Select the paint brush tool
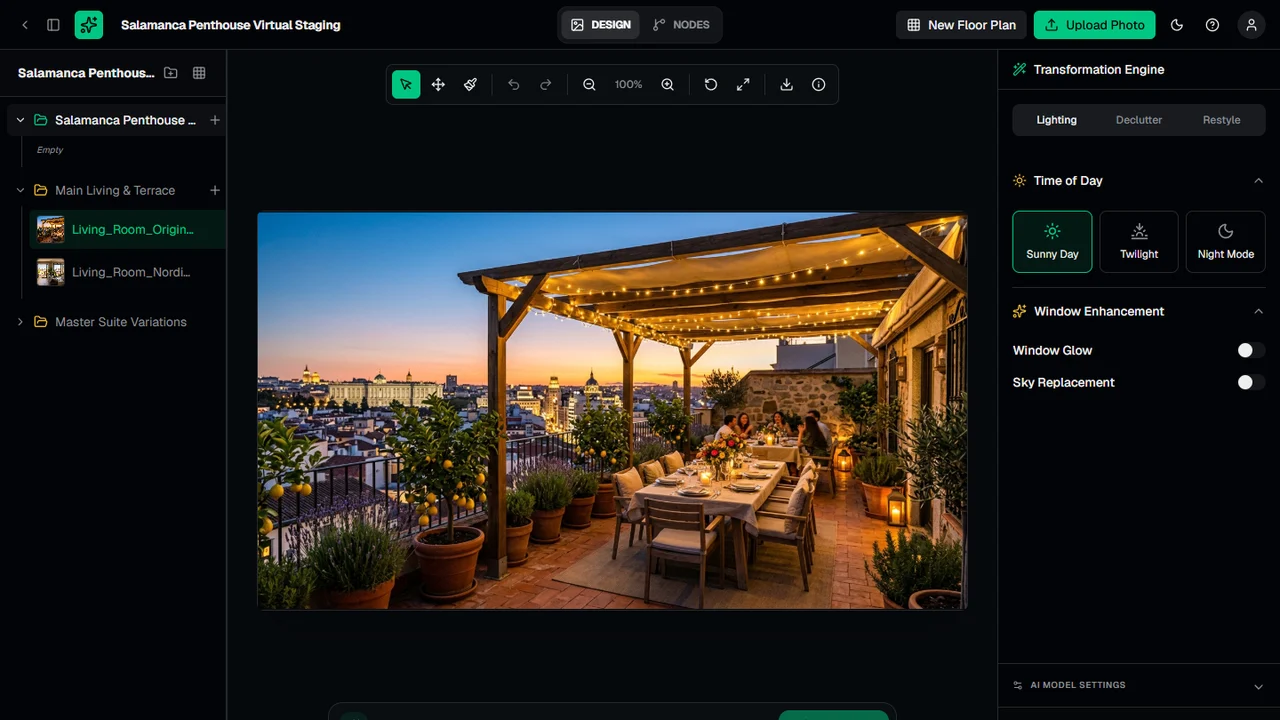Viewport: 1280px width, 720px height. tap(470, 85)
